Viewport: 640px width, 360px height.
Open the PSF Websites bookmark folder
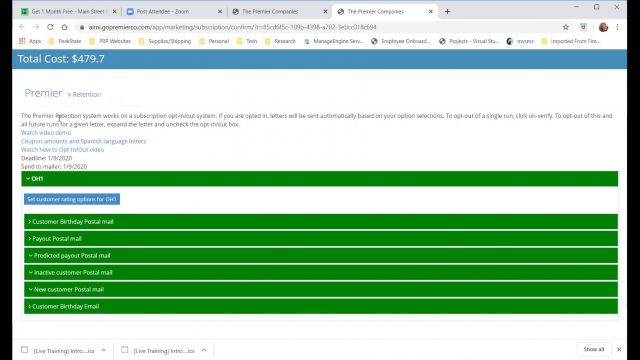click(x=110, y=41)
